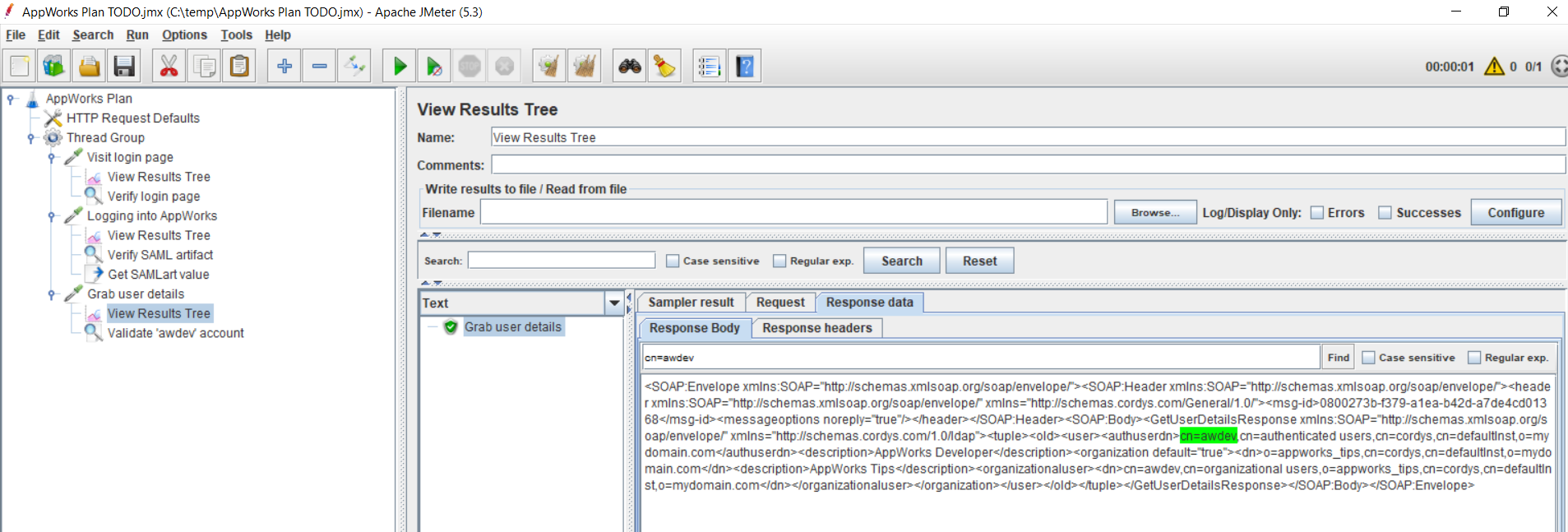Toggle Case sensitive checkbox beside Search field
Viewport: 1568px width, 532px height.
click(x=673, y=261)
